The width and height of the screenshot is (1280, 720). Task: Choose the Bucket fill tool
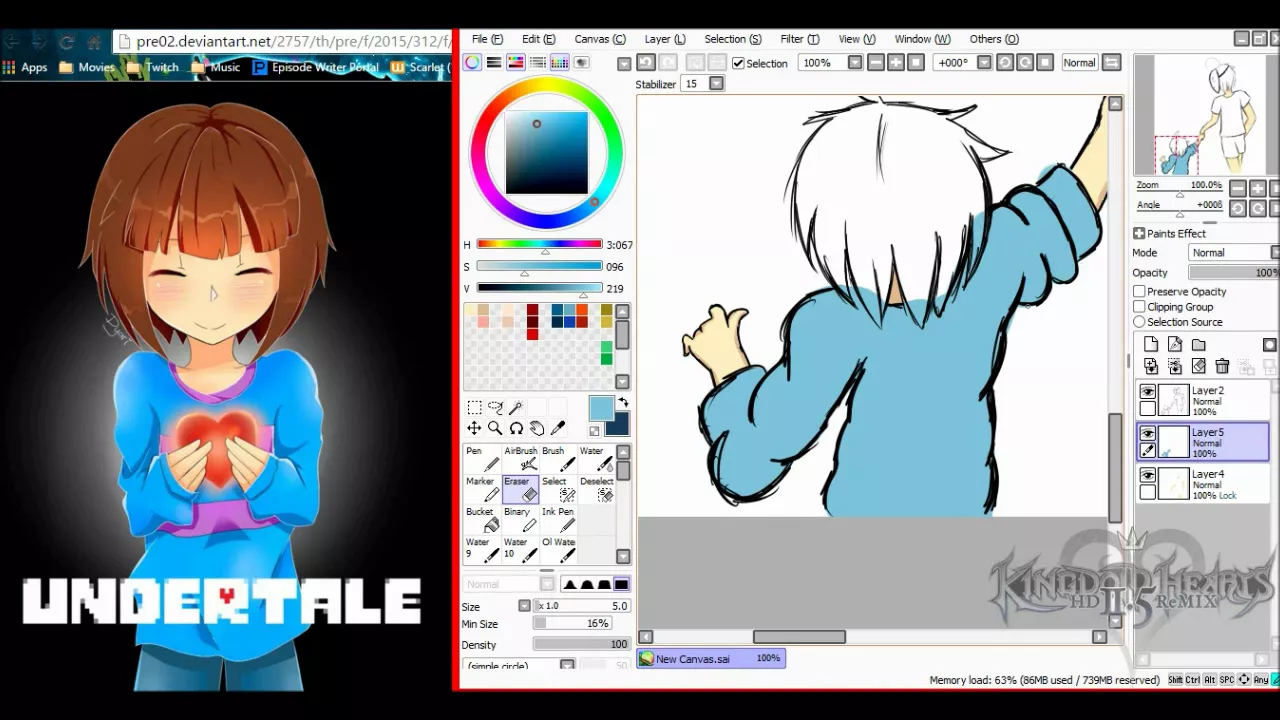pyautogui.click(x=482, y=520)
